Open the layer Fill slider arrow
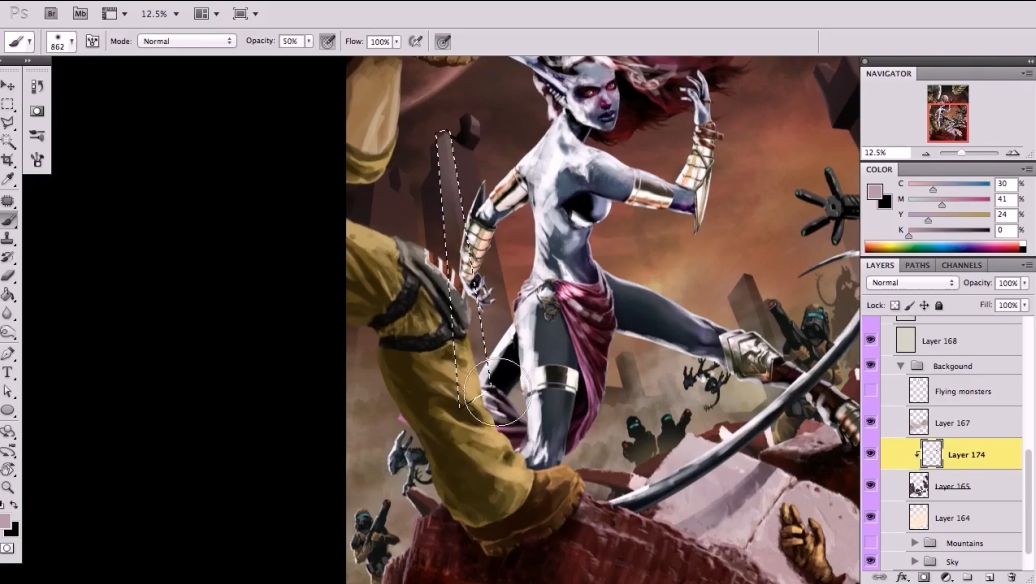This screenshot has width=1036, height=584. (x=1025, y=305)
